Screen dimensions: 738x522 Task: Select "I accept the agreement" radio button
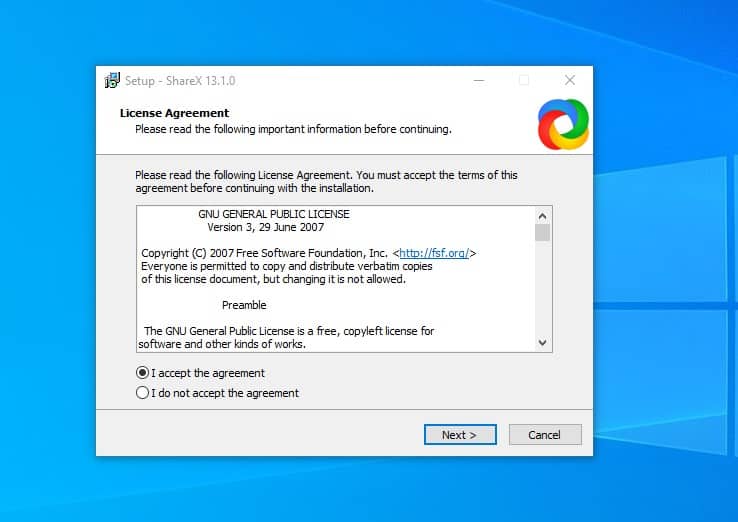click(x=142, y=373)
